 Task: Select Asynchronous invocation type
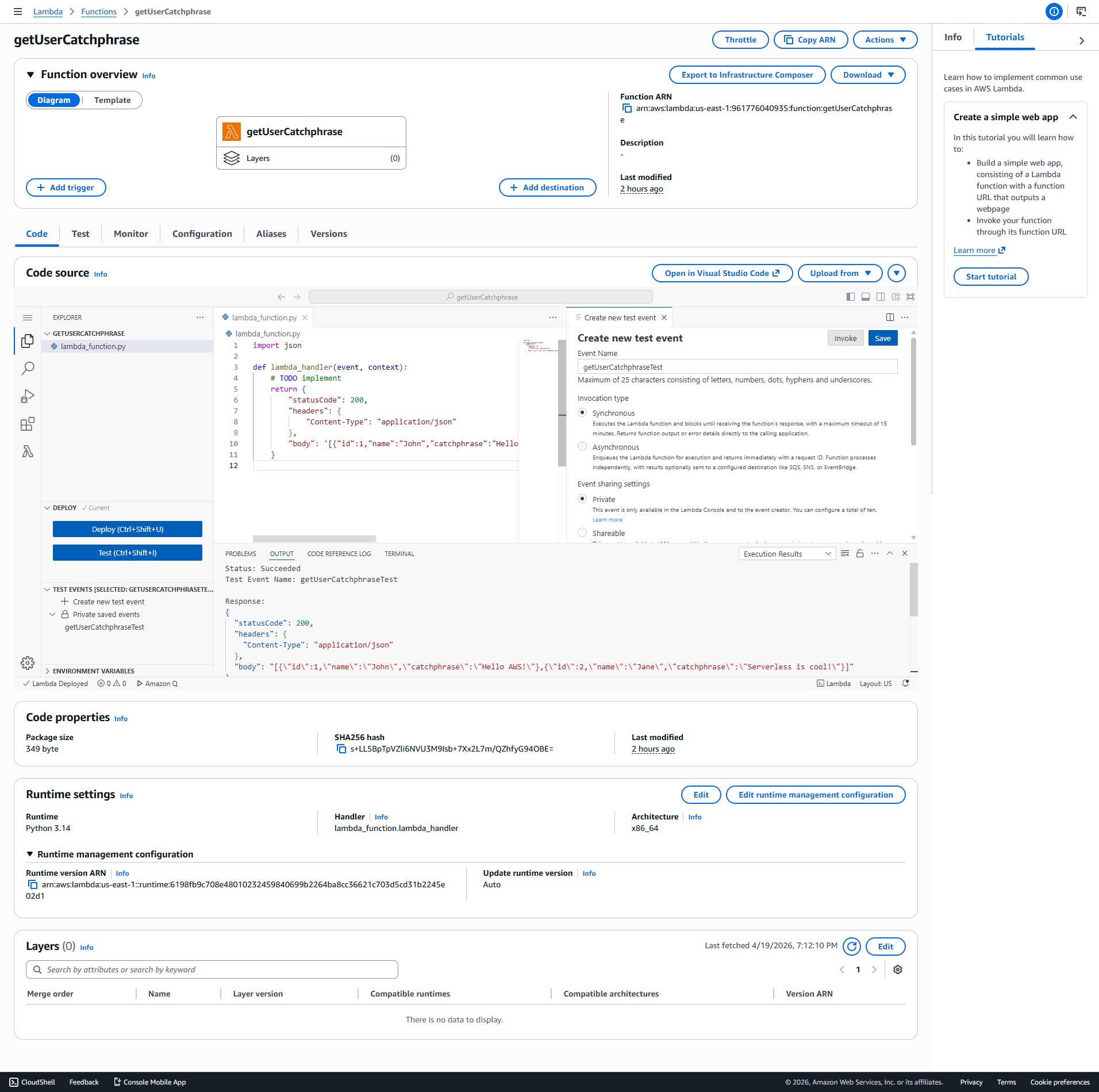click(582, 447)
